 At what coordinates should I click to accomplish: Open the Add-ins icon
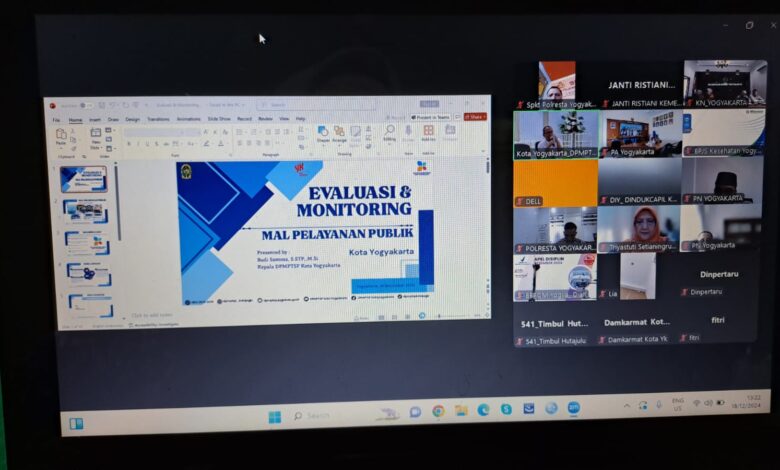[x=428, y=131]
